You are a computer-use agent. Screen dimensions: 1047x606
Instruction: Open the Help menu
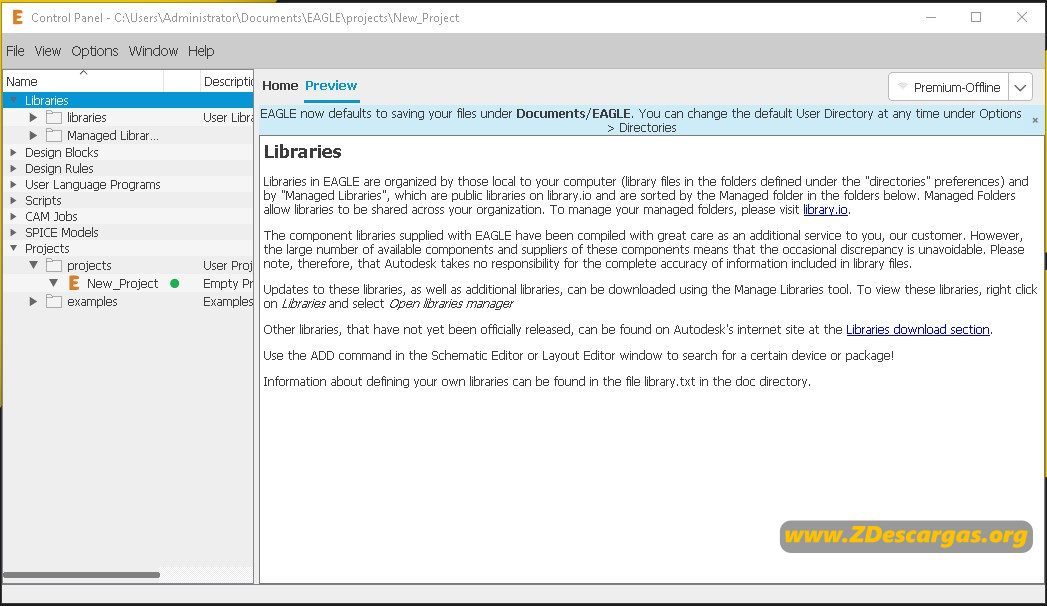point(201,51)
